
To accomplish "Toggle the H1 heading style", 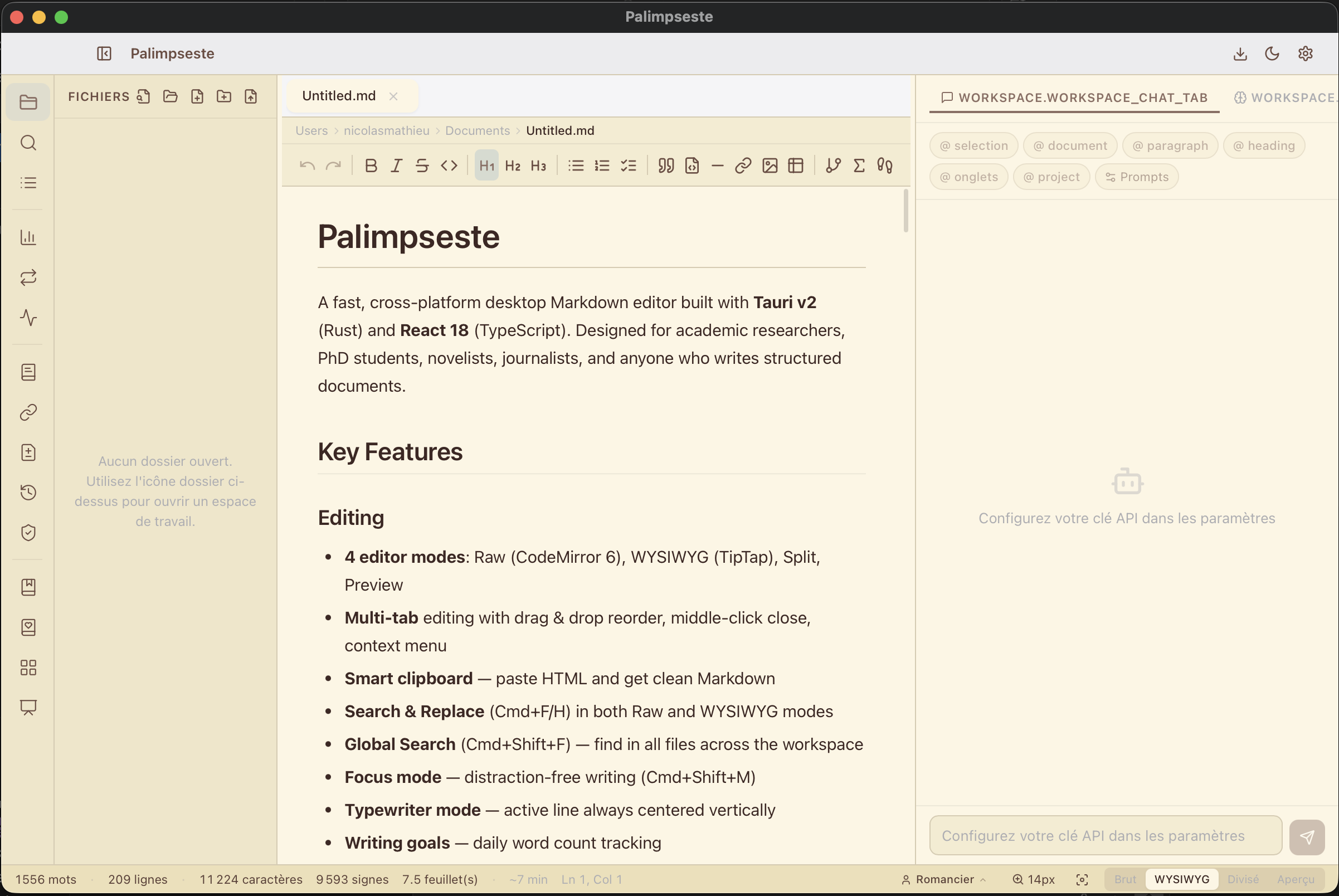I will [x=487, y=165].
